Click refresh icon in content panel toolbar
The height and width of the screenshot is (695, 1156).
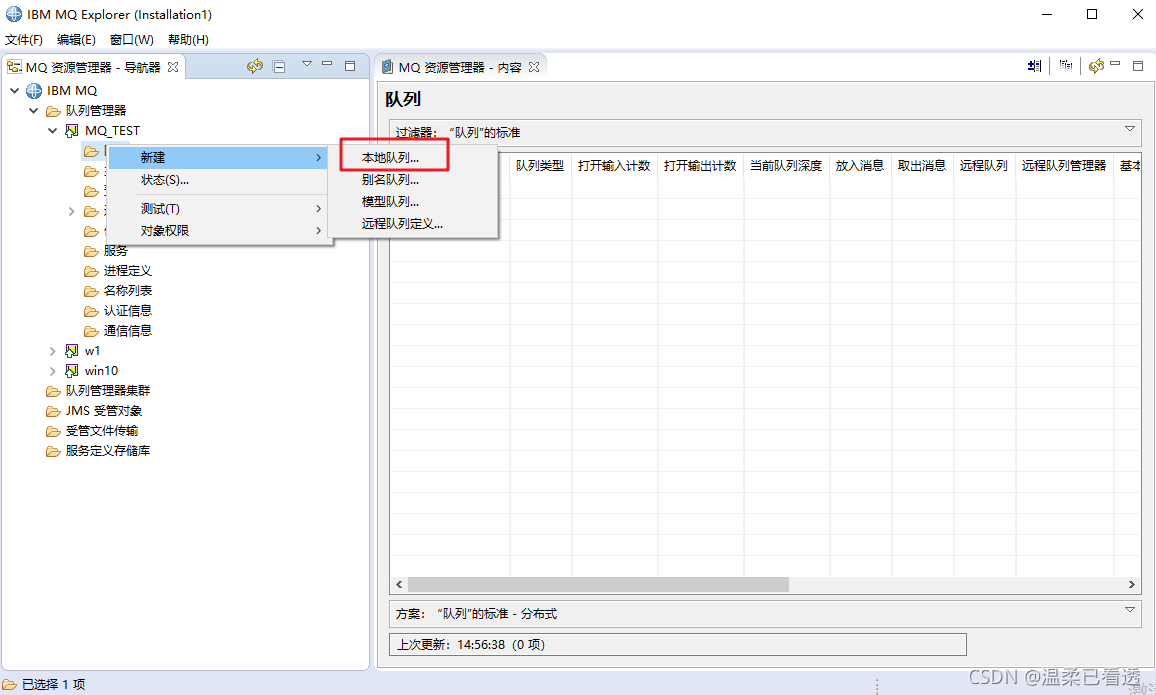1096,66
